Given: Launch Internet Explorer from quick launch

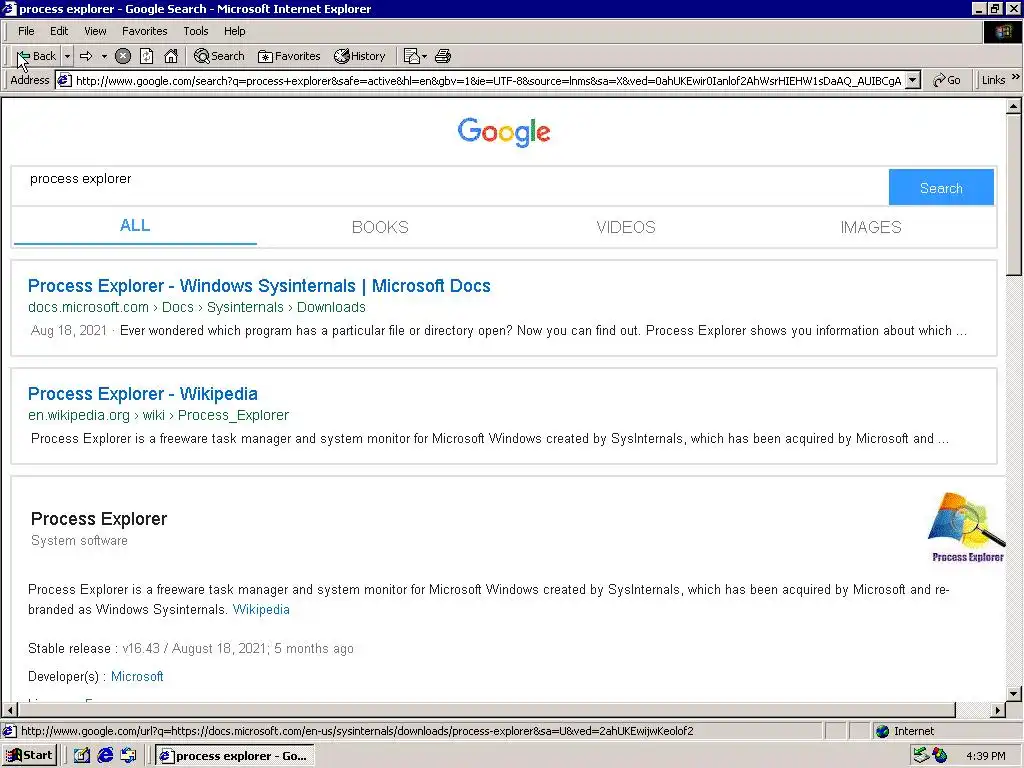Looking at the screenshot, I should tap(105, 756).
